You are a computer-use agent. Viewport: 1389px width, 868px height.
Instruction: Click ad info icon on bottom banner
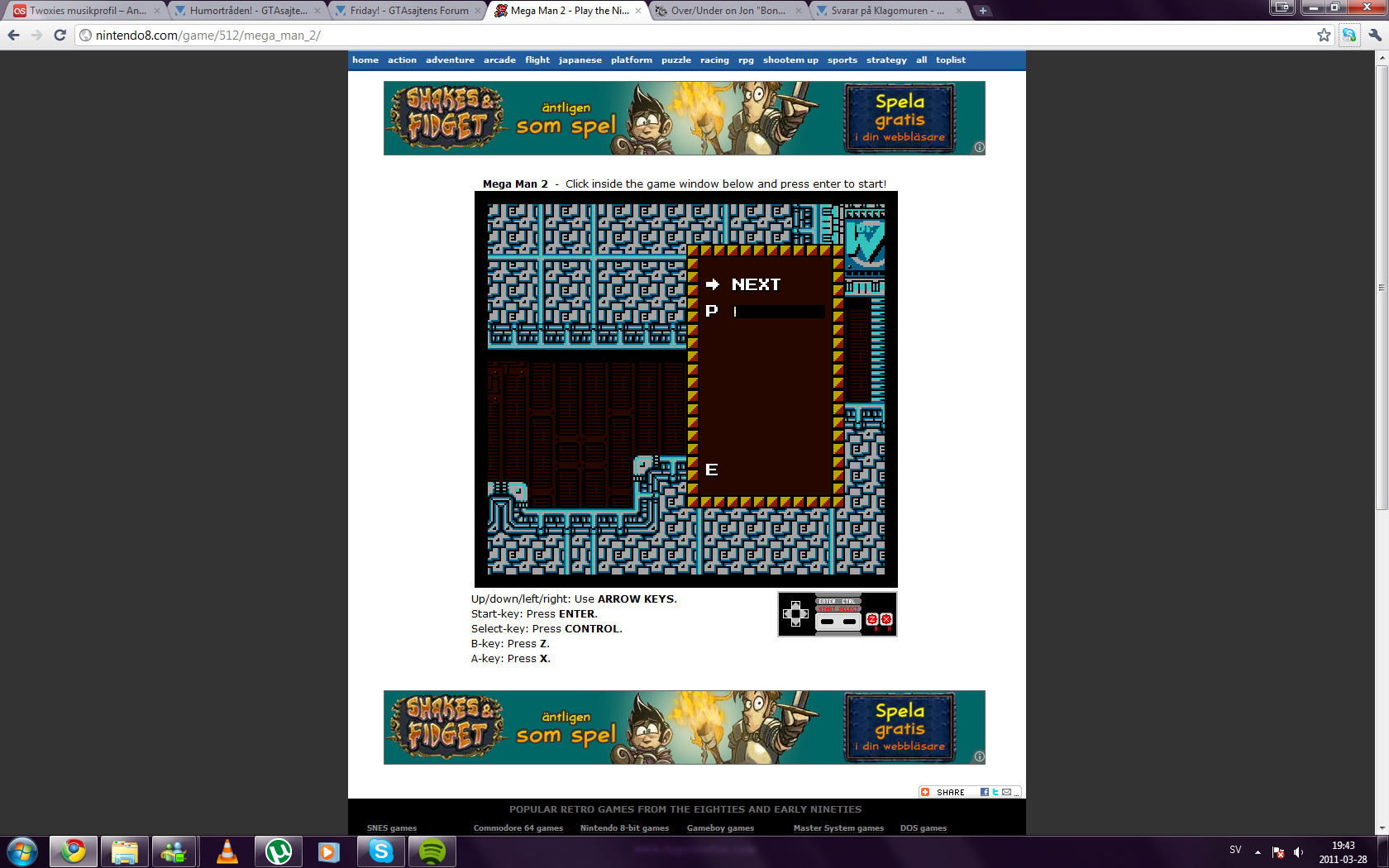click(979, 756)
